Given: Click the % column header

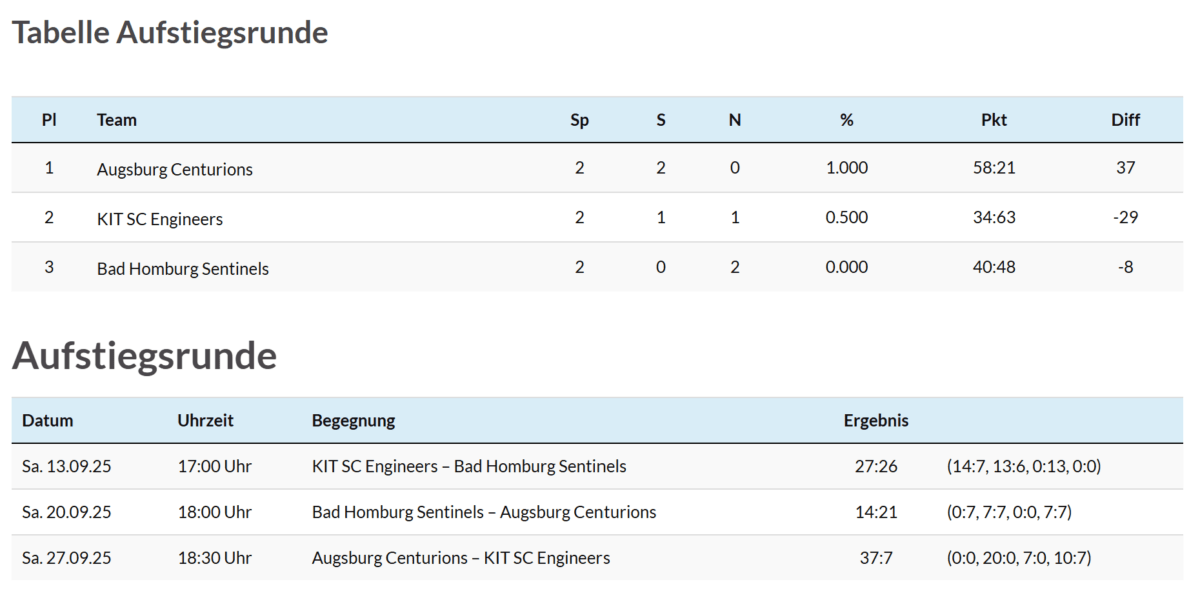Looking at the screenshot, I should (846, 120).
